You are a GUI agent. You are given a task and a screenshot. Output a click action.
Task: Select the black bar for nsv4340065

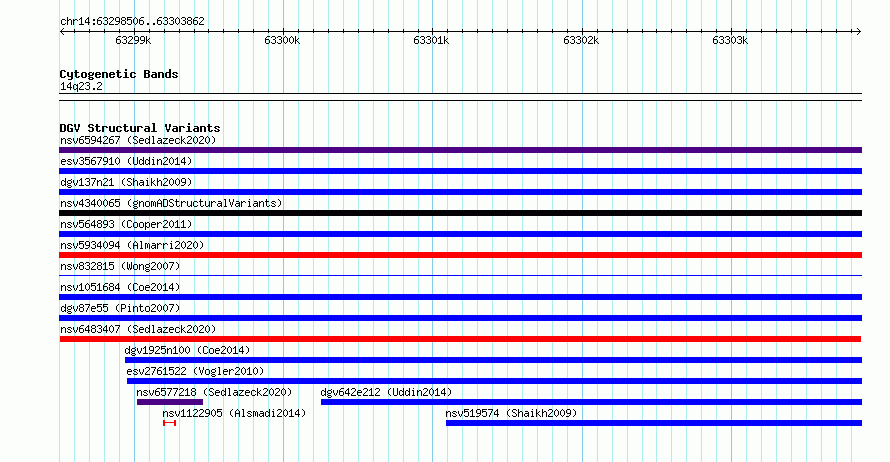click(x=460, y=213)
